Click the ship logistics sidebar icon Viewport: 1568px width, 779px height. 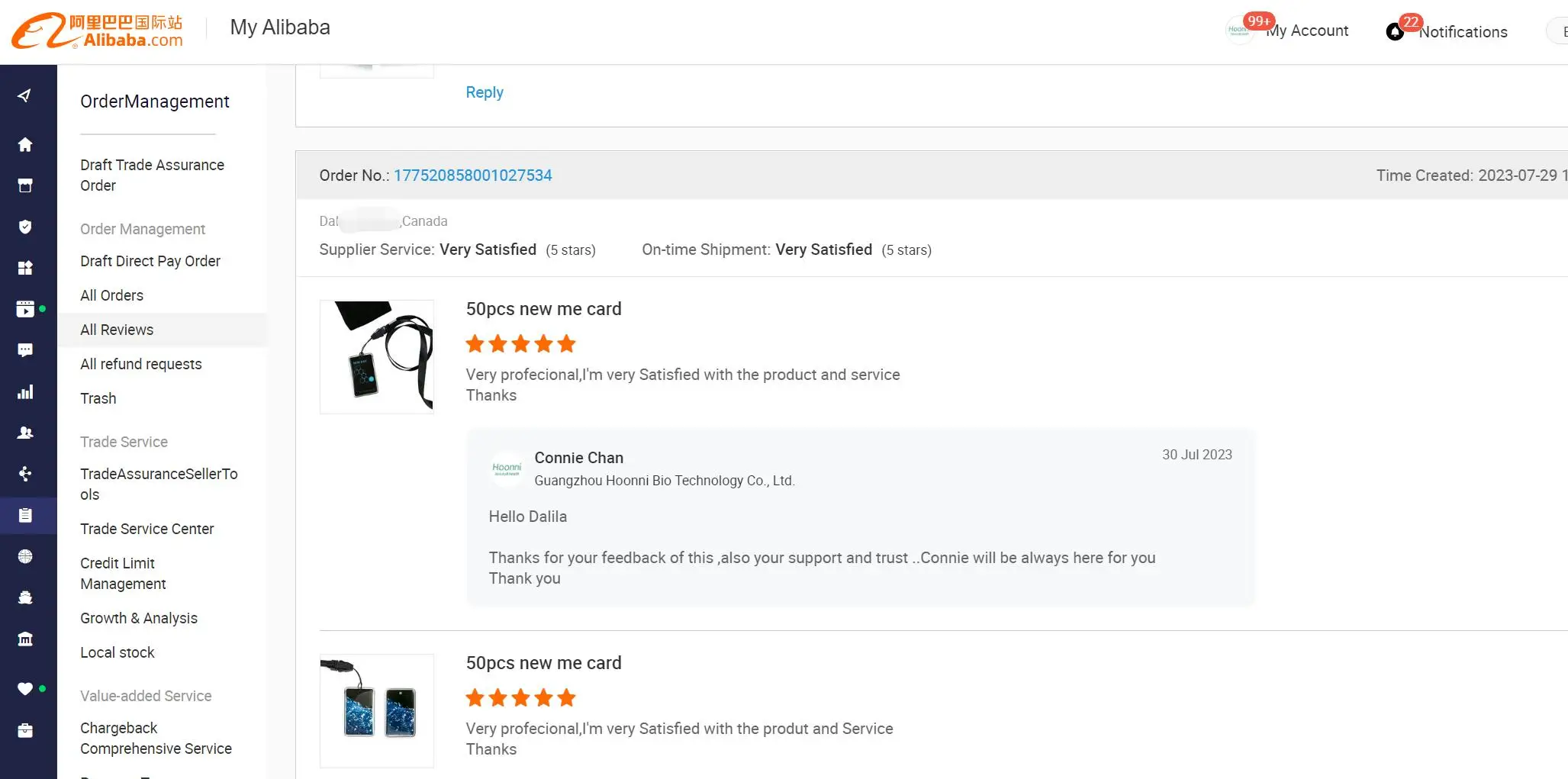(x=25, y=597)
